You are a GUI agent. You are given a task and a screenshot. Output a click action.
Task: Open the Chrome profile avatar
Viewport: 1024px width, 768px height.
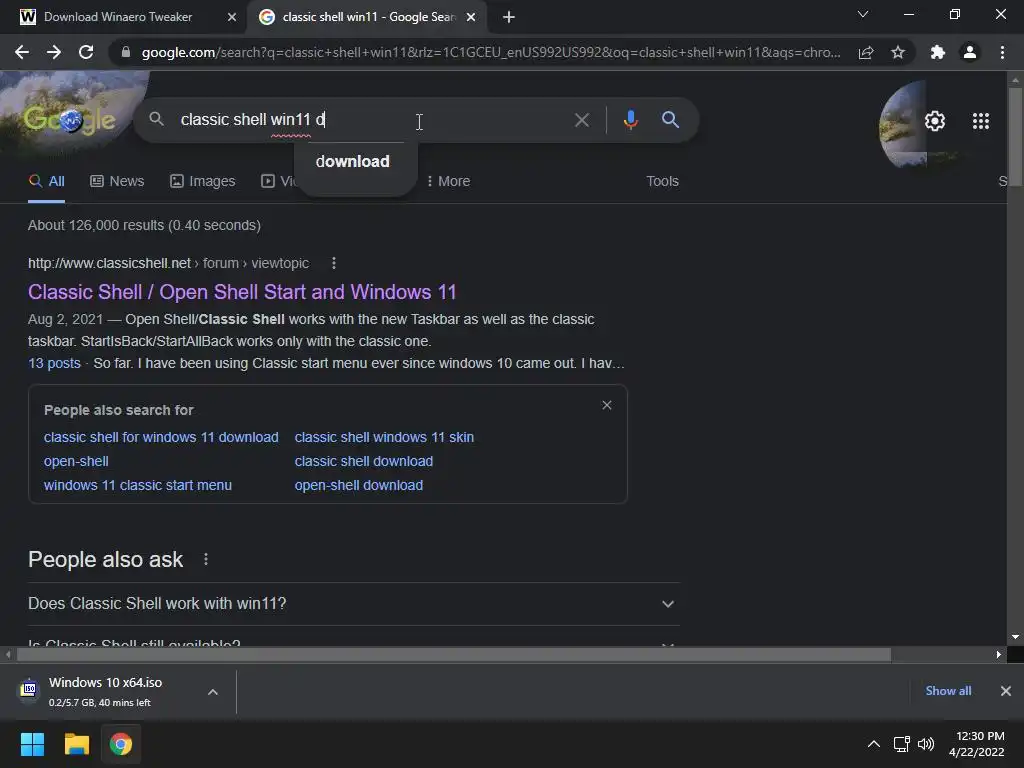(x=970, y=52)
